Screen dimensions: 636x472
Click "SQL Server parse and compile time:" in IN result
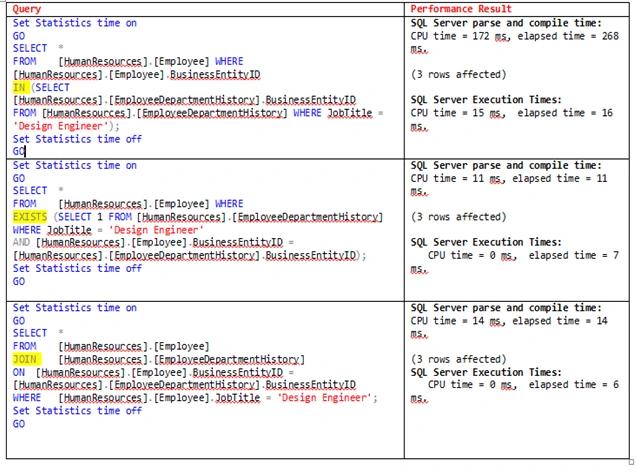point(506,23)
